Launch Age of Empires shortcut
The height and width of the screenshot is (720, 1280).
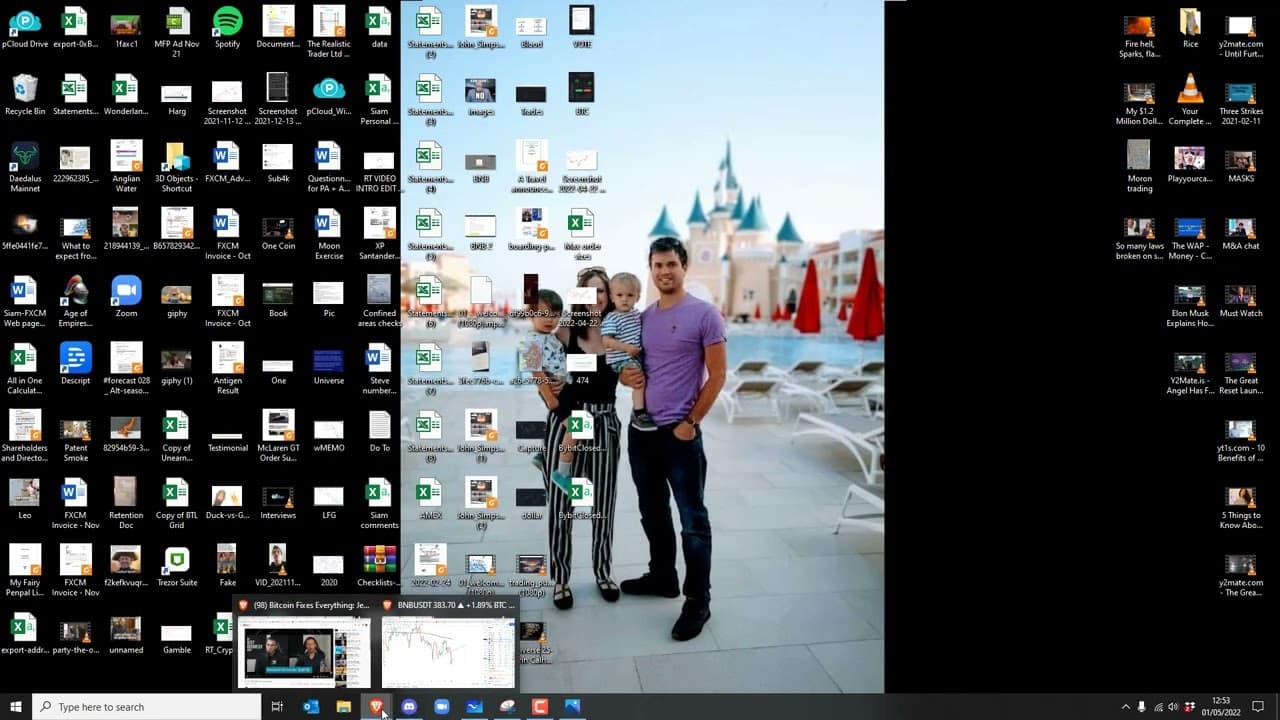tap(75, 302)
